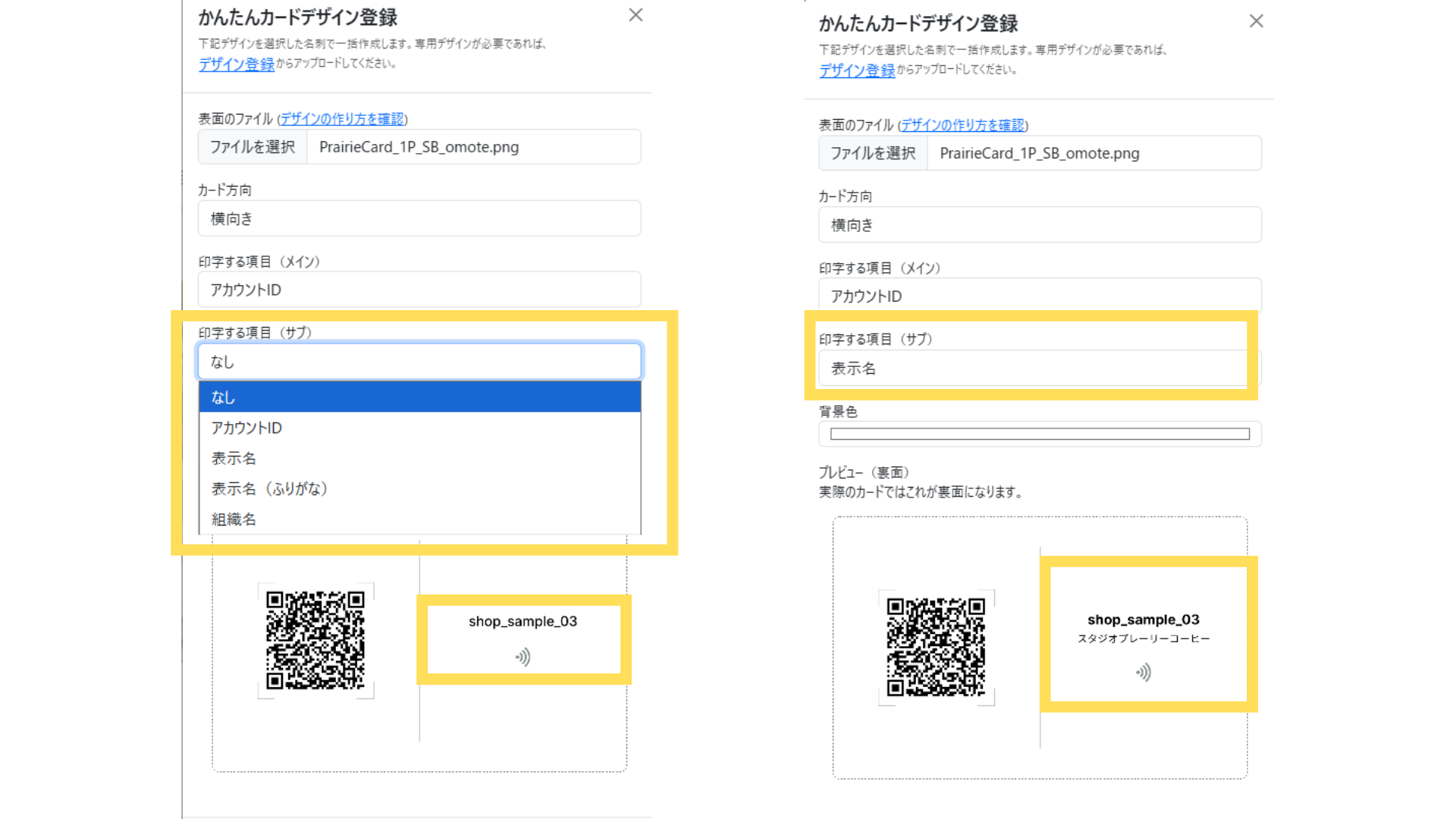
Task: Close the left card design dialog
Action: pos(635,15)
